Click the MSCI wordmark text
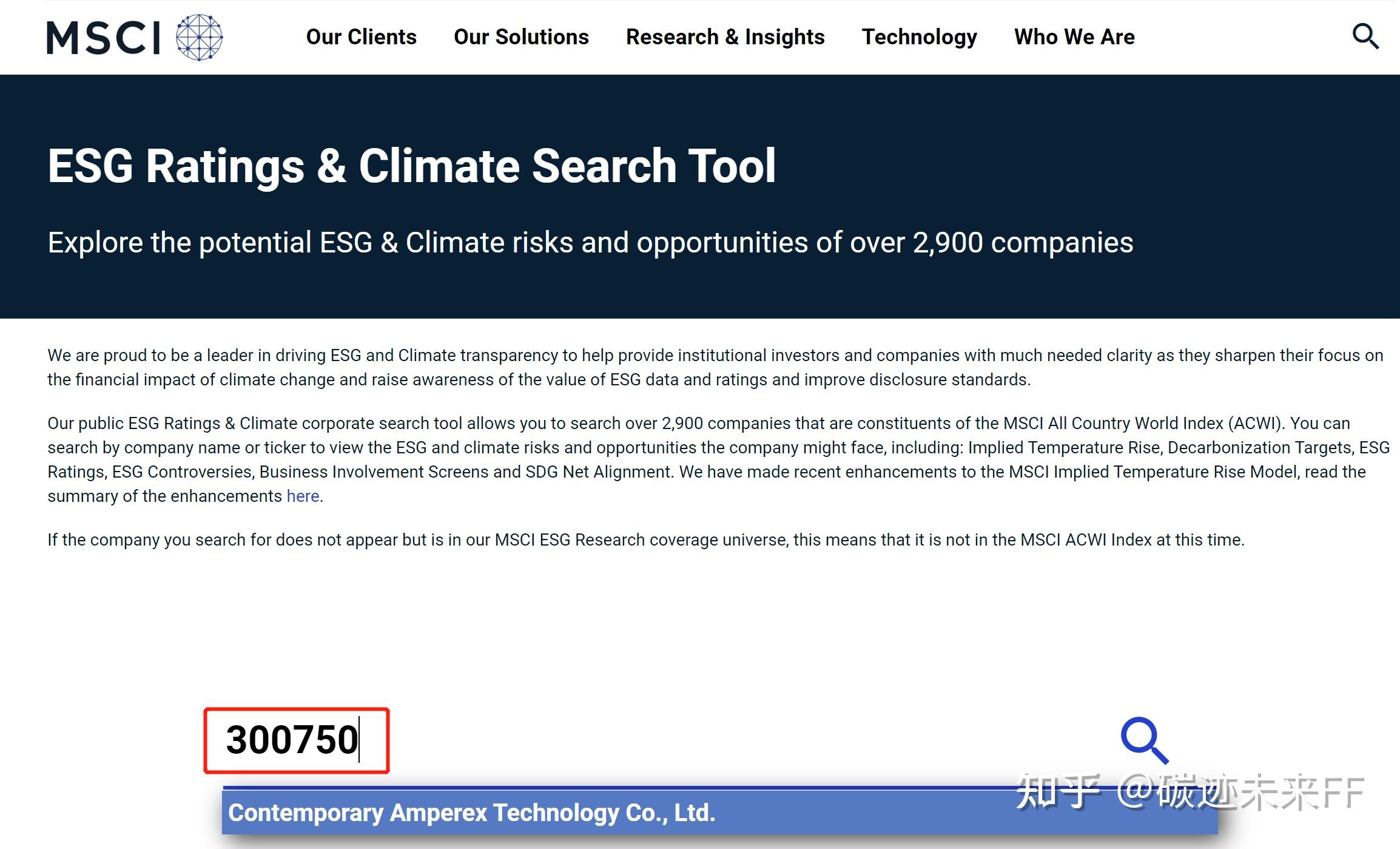Viewport: 1400px width, 849px height. coord(104,38)
